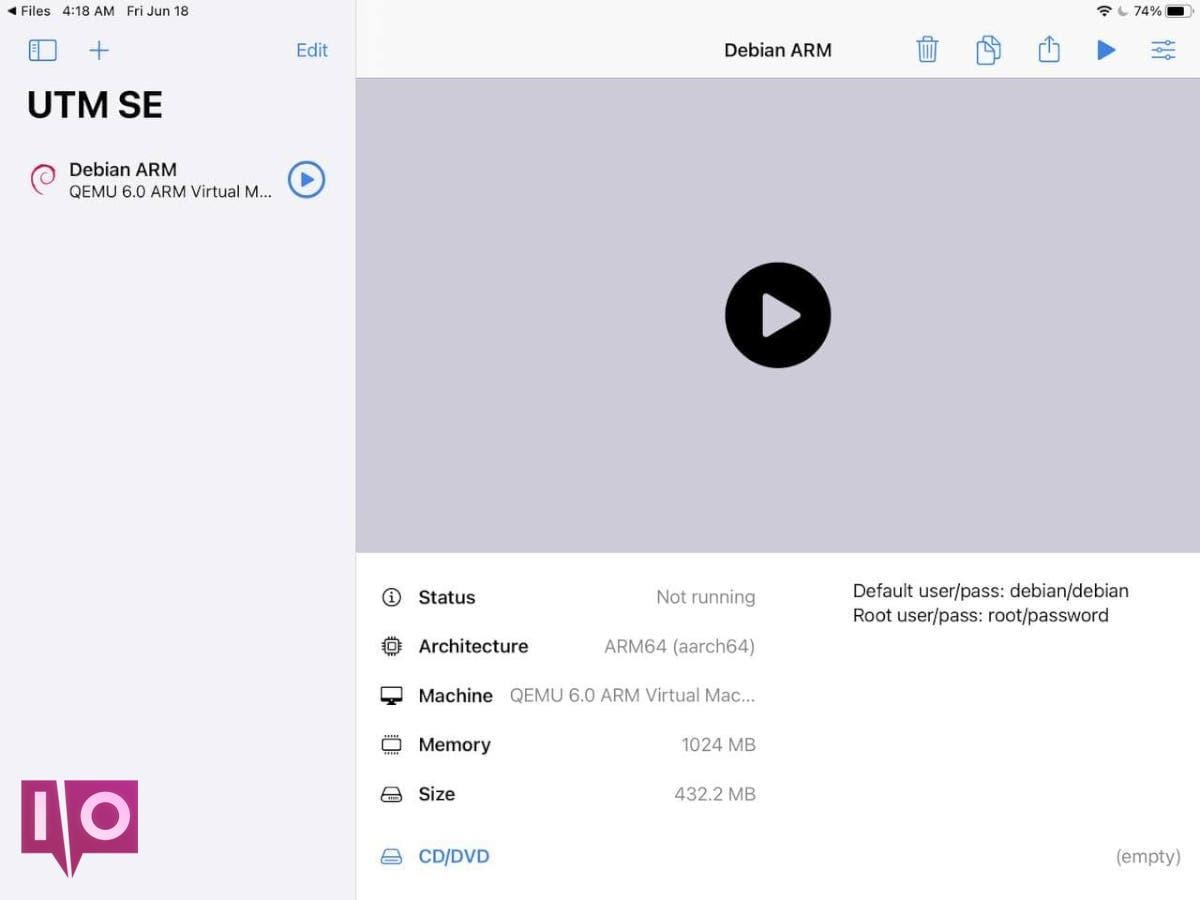Tap the Edit button in sidebar
Screen dimensions: 1200x900
coord(312,50)
